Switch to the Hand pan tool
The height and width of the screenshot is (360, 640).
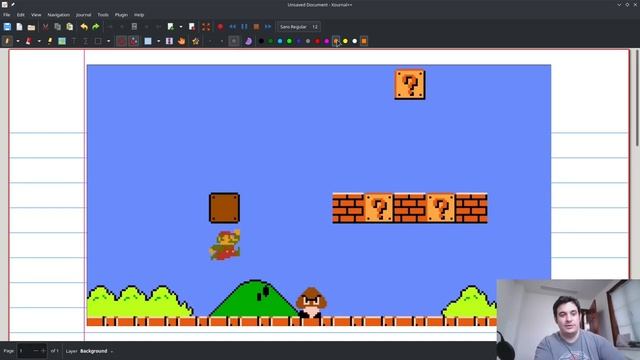click(182, 41)
